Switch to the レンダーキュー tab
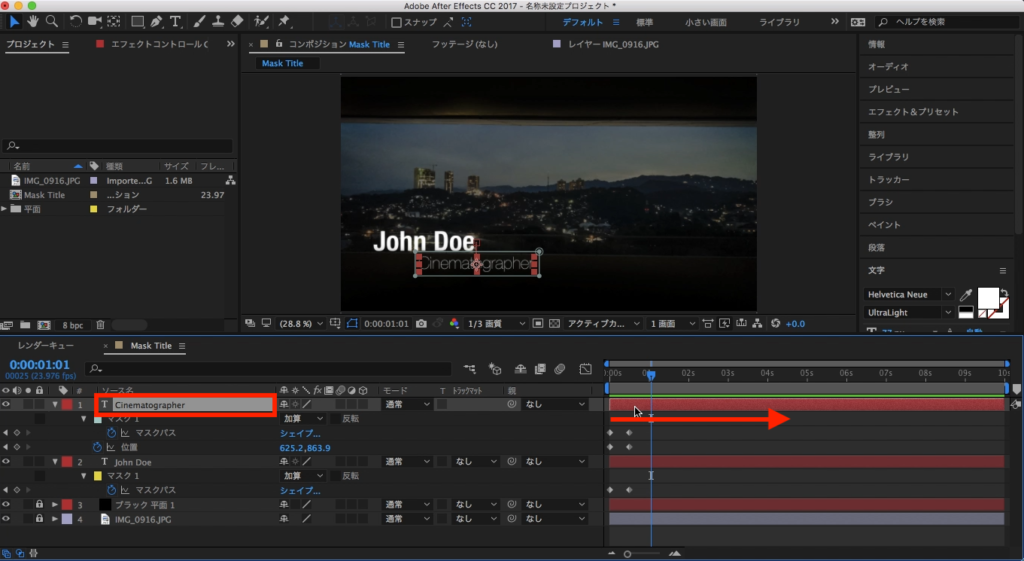This screenshot has width=1024, height=561. [44, 346]
